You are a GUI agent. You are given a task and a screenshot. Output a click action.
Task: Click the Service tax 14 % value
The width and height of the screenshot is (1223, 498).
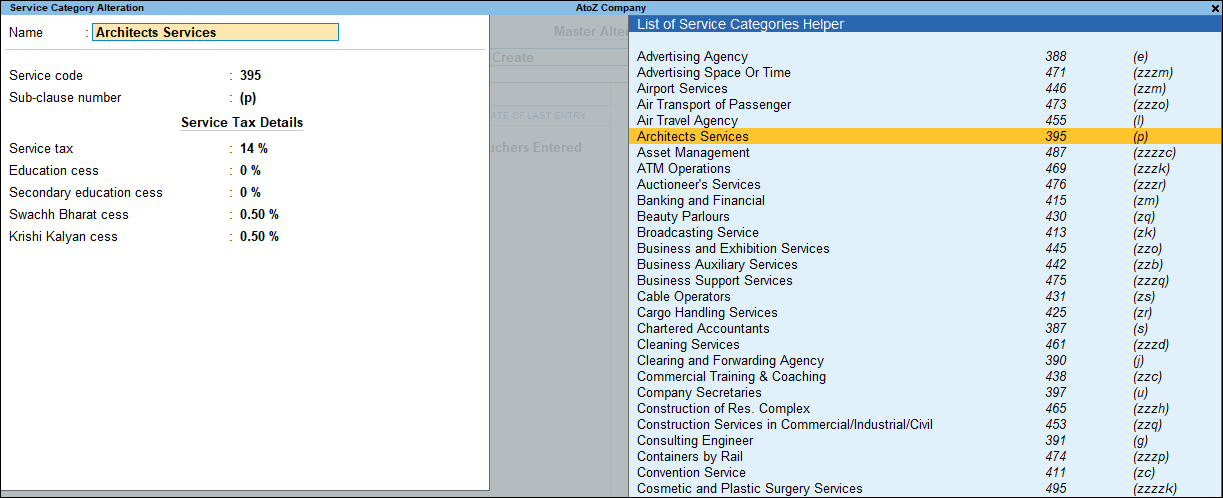click(254, 149)
